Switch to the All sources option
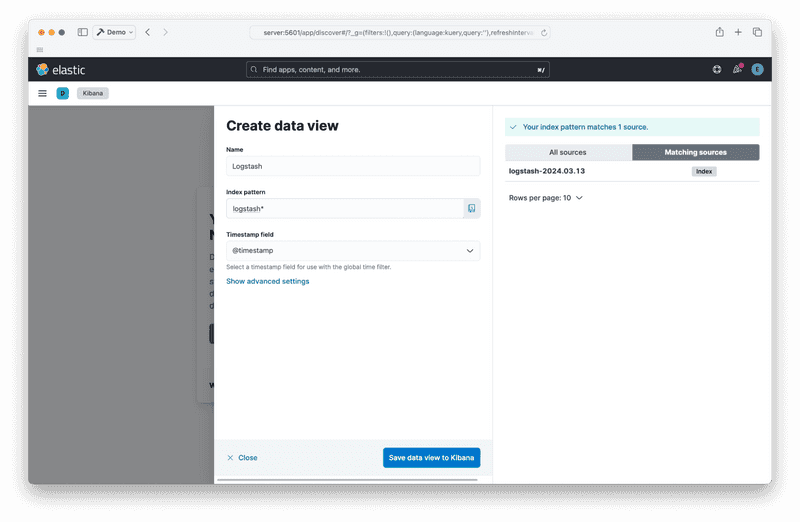Viewport: 800px width, 522px height. [x=568, y=152]
